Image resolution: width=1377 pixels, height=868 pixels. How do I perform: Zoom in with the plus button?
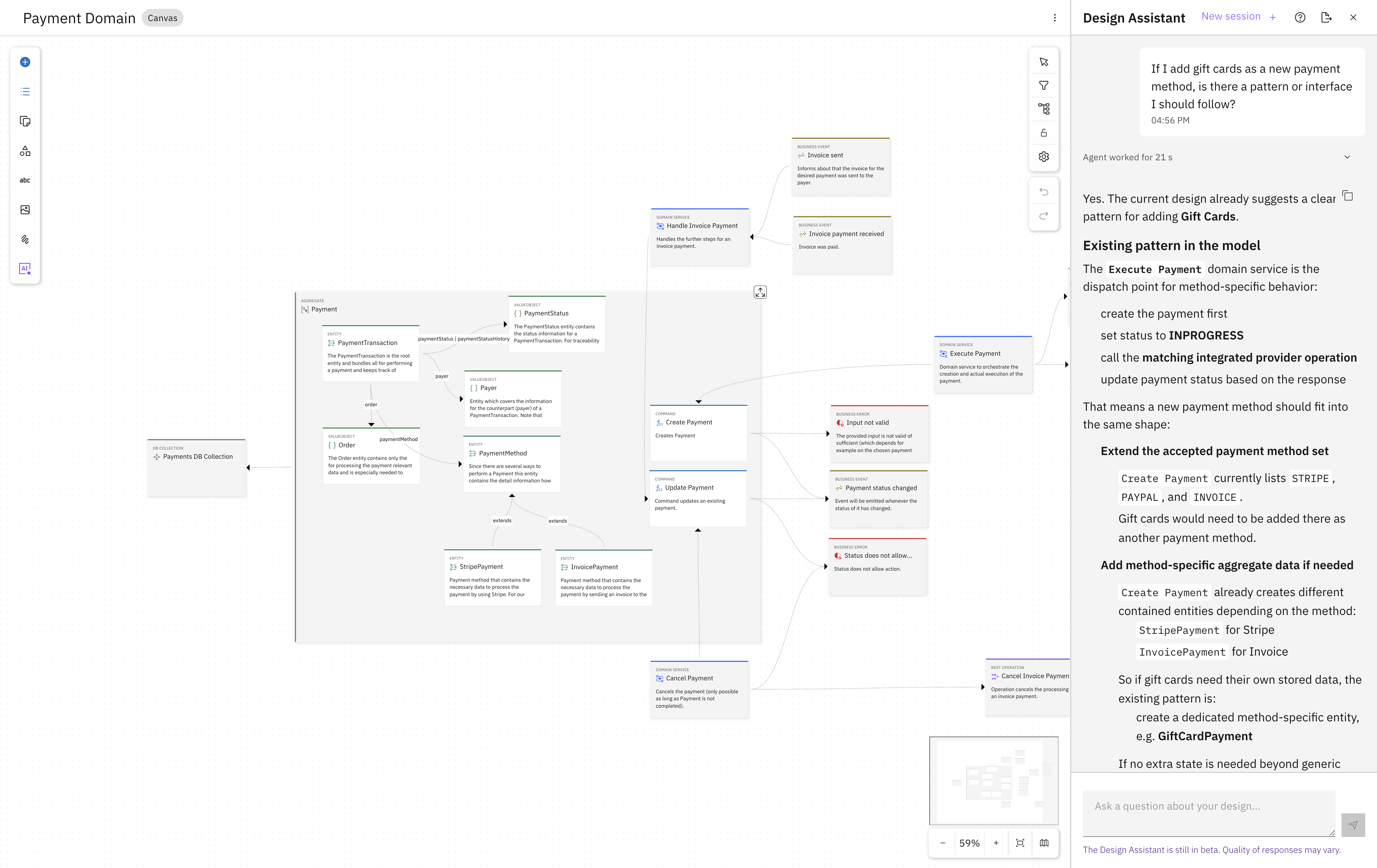tap(996, 843)
